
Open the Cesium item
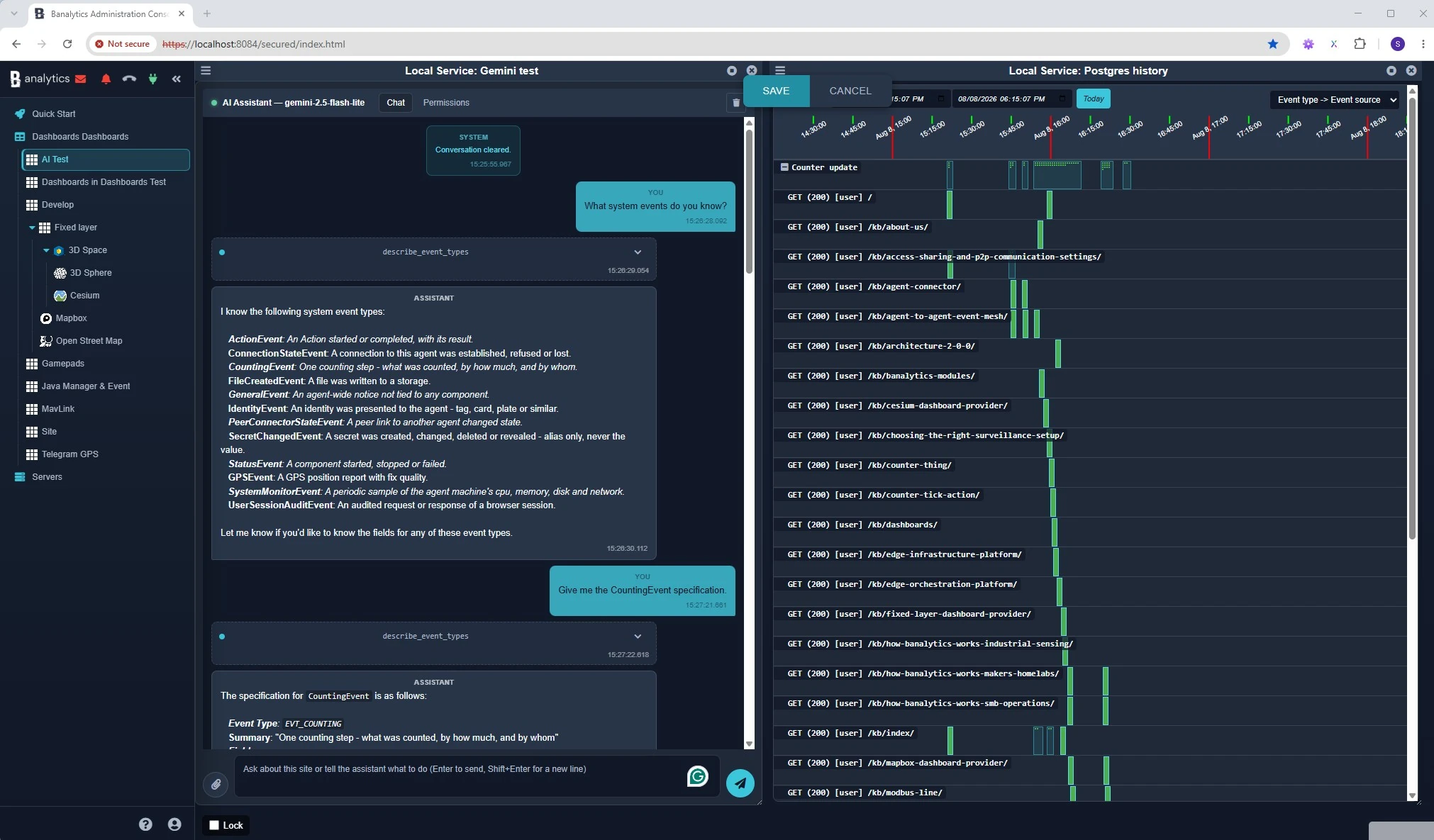(x=84, y=296)
